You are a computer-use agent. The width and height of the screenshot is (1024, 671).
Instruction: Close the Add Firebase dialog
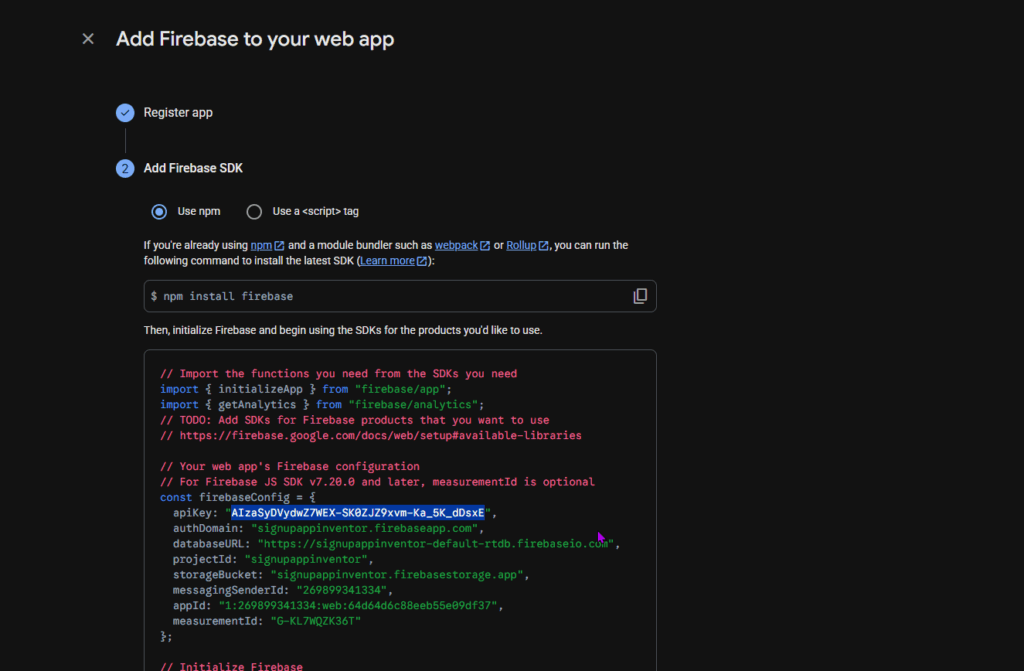click(x=88, y=39)
